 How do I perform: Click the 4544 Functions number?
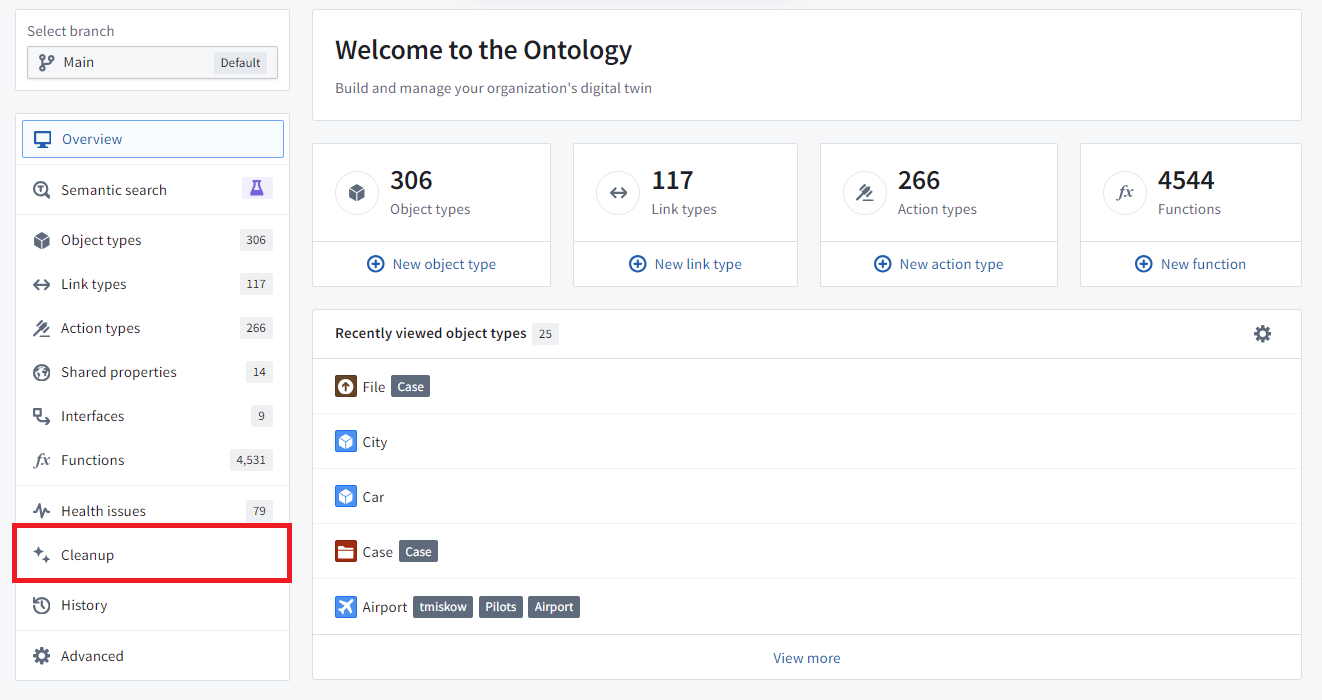[1186, 180]
